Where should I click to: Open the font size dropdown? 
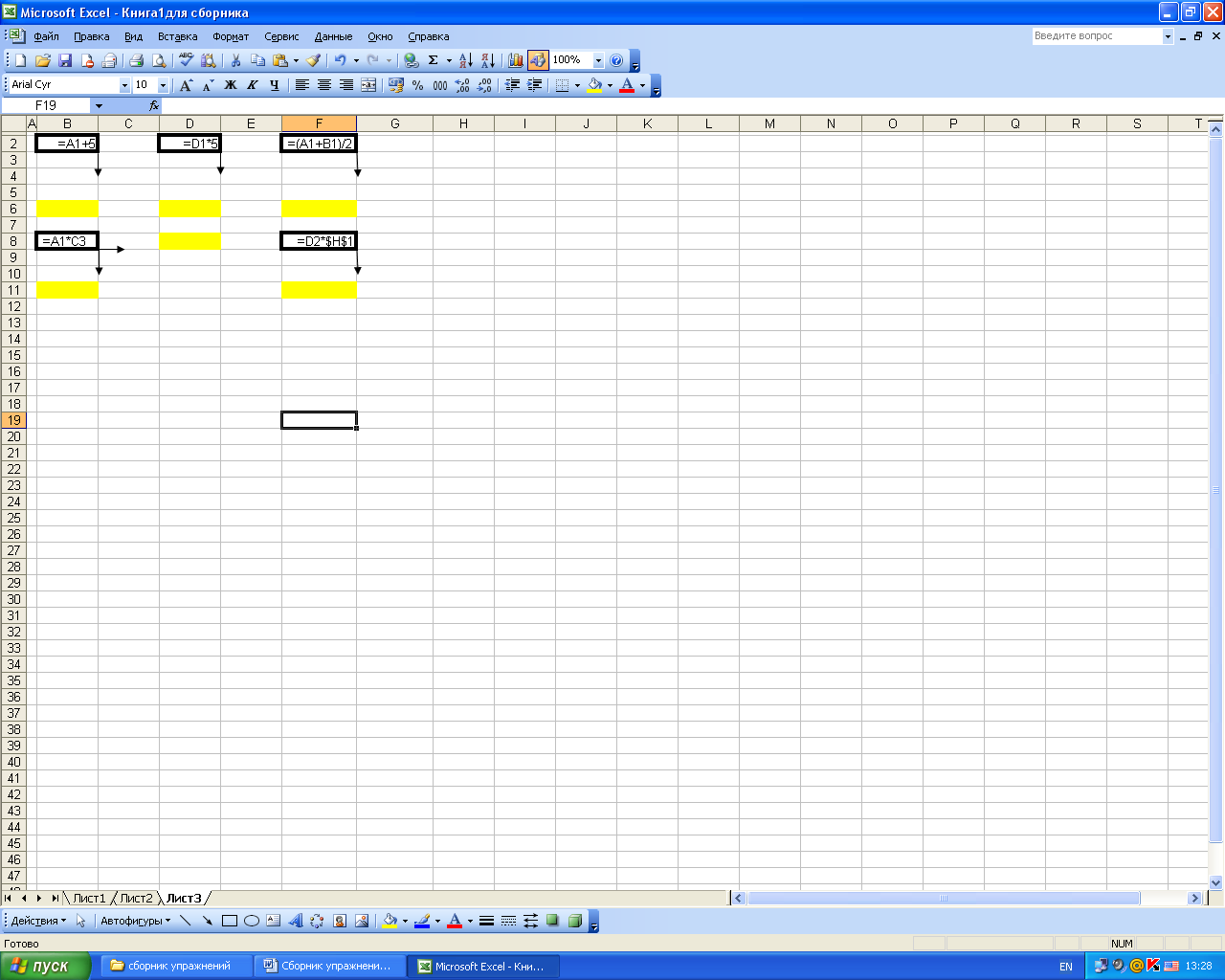163,85
